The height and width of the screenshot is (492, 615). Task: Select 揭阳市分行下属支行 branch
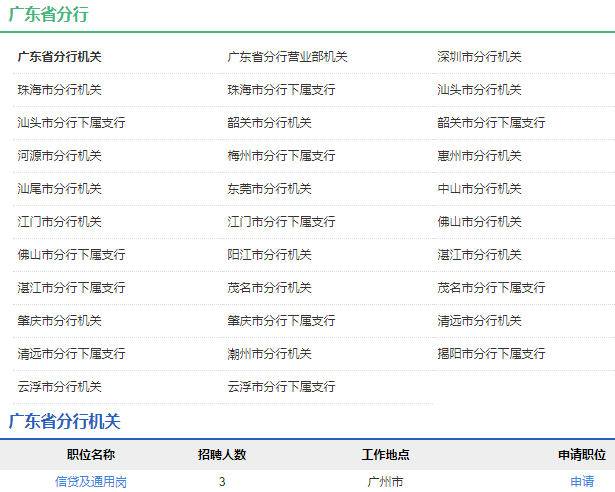[x=491, y=354]
